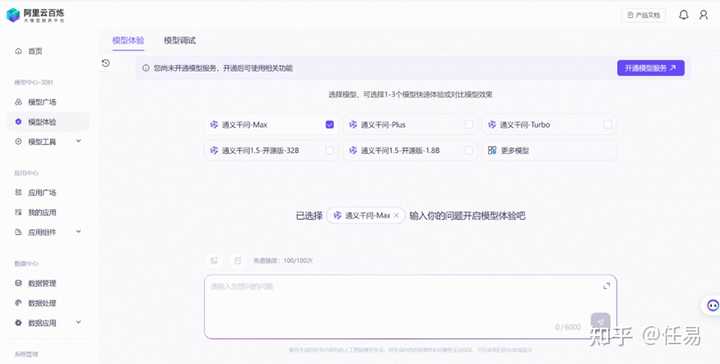
Task: Click the 模型工具 sidebar icon
Action: 18,141
